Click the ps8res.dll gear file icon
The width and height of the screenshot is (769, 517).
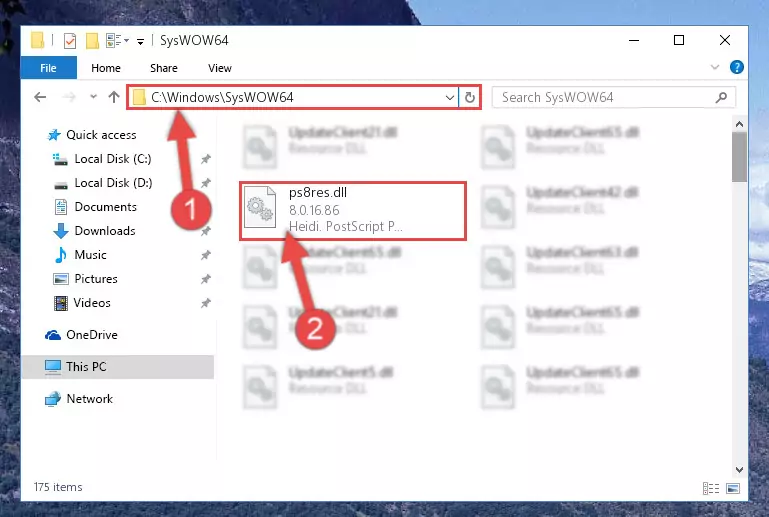[x=260, y=207]
